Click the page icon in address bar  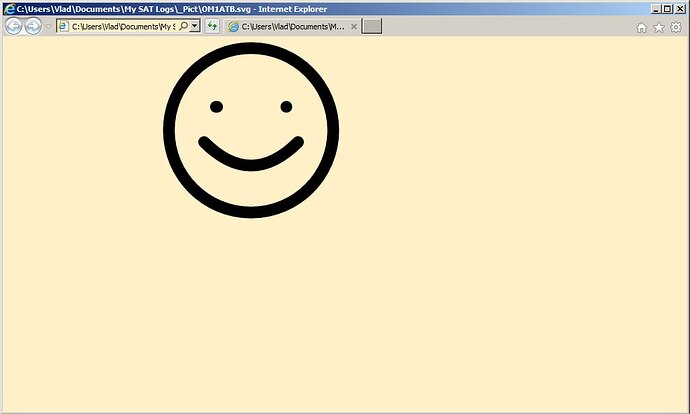(63, 26)
